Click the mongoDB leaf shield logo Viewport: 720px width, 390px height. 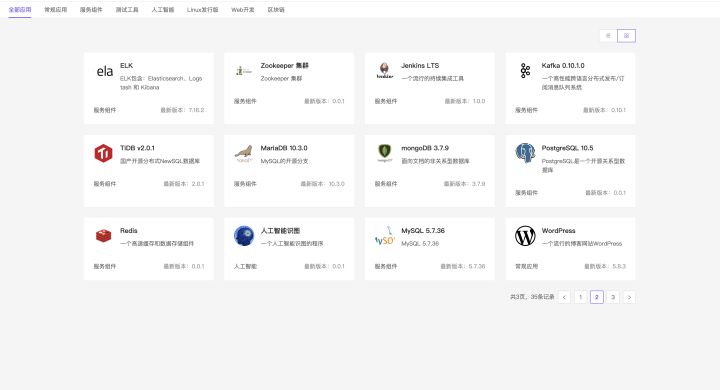click(x=385, y=153)
